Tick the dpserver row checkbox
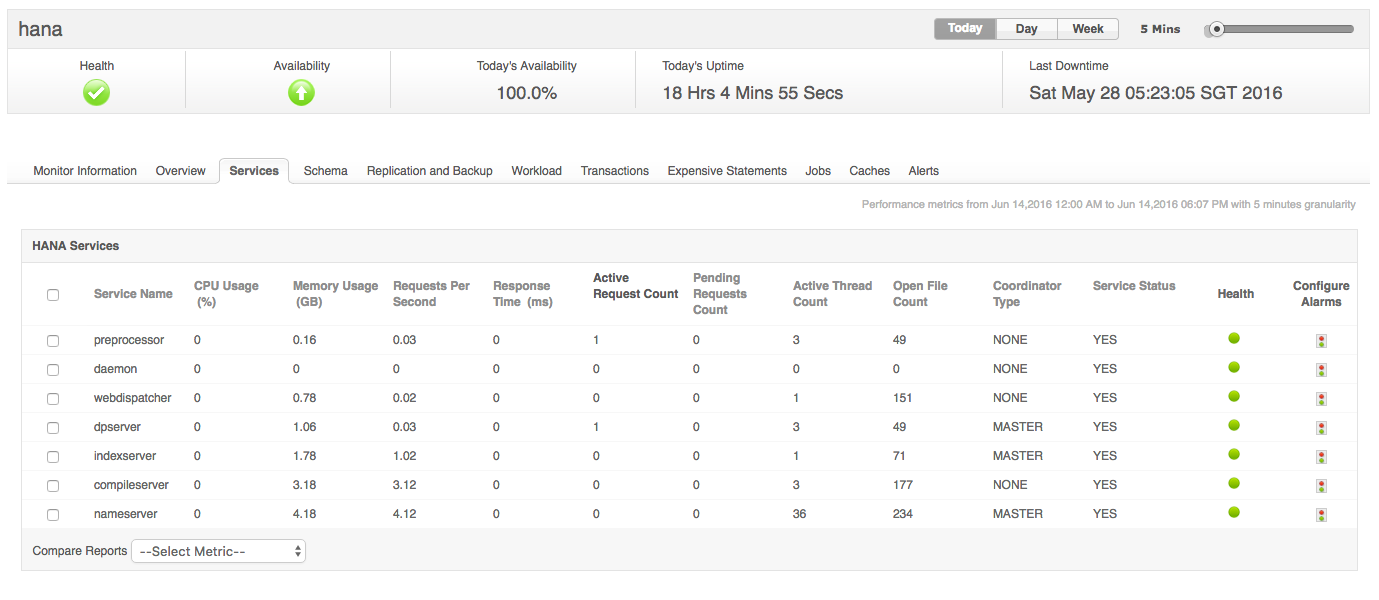Viewport: 1379px width, 600px height. click(53, 428)
